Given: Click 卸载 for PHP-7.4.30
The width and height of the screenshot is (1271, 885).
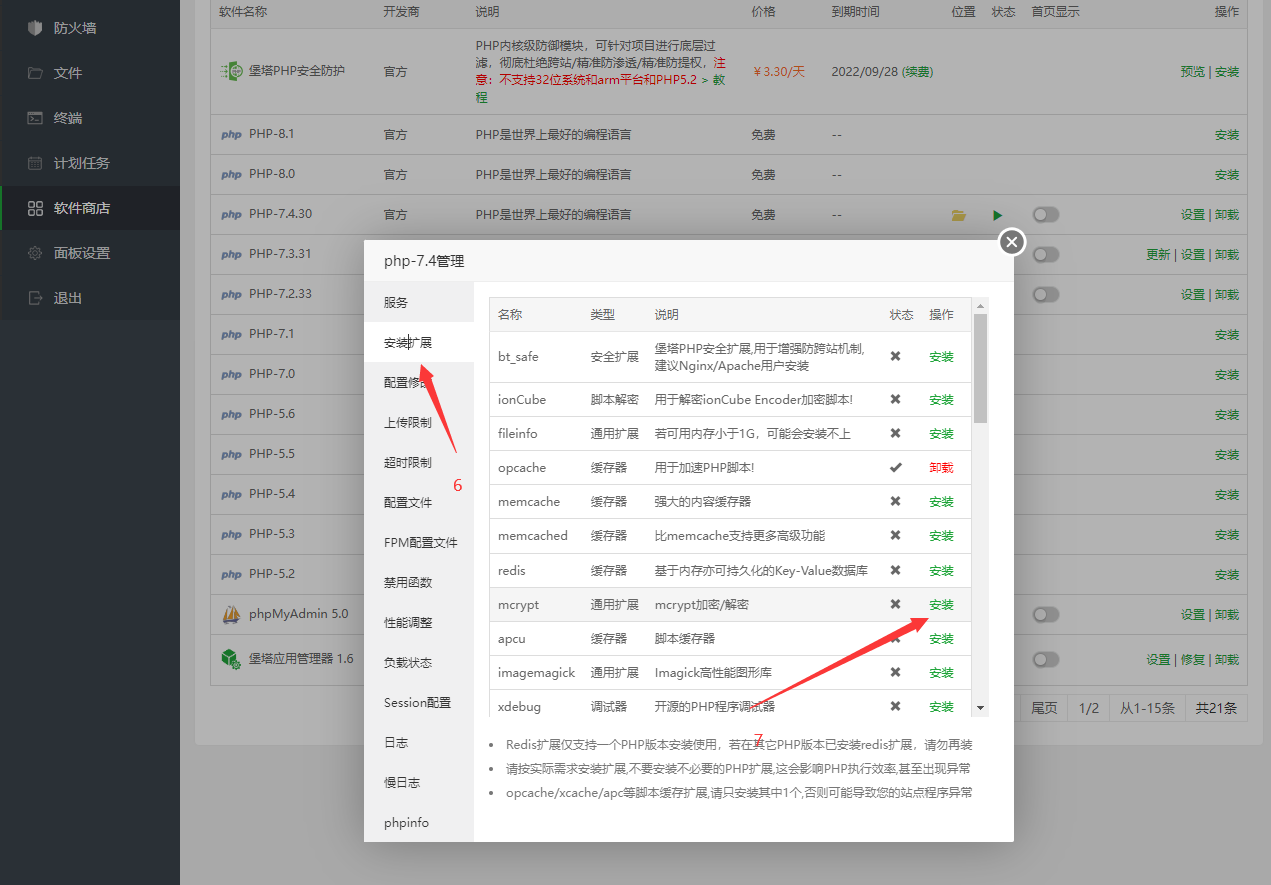Looking at the screenshot, I should tap(1227, 215).
